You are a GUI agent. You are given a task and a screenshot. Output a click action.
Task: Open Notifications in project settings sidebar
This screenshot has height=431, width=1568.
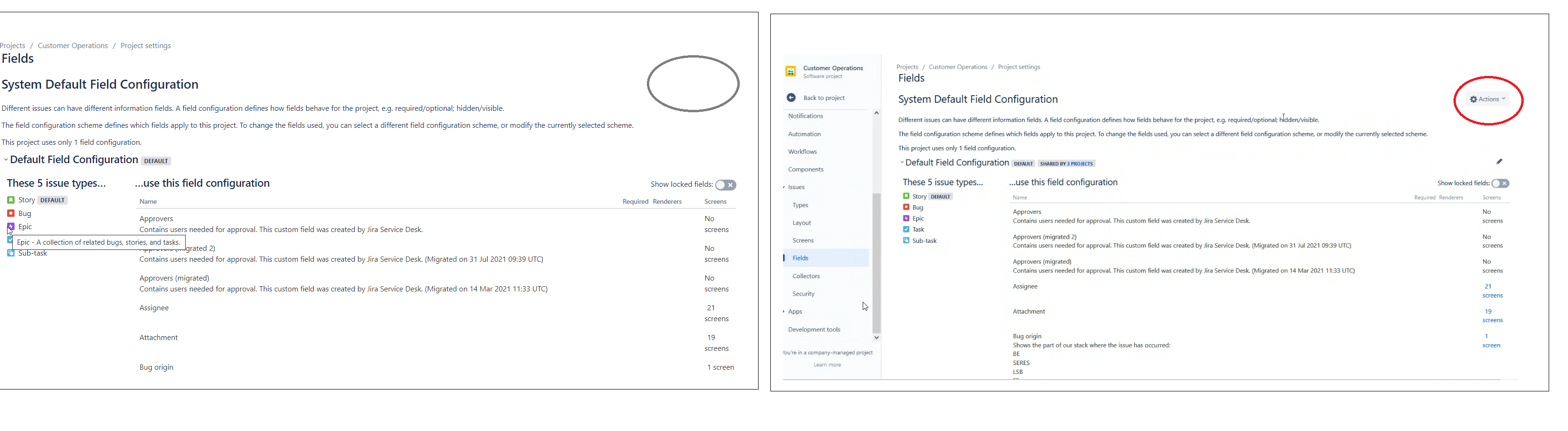(x=805, y=116)
